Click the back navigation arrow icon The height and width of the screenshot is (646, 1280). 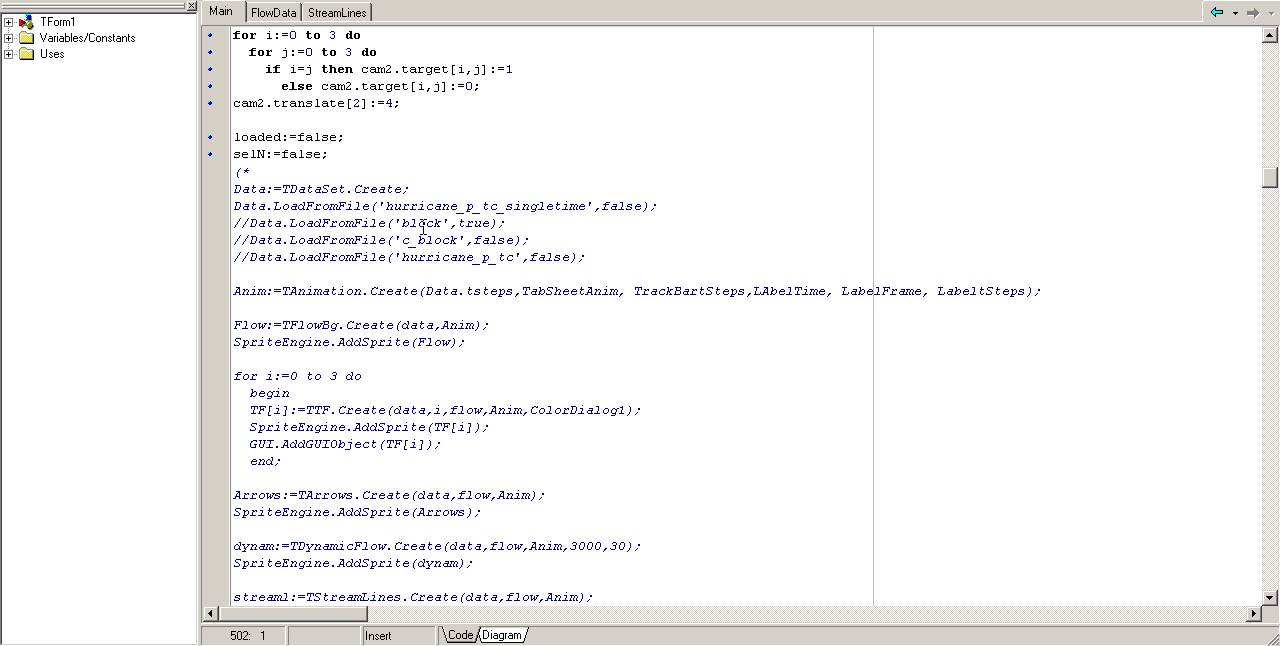pos(1217,12)
